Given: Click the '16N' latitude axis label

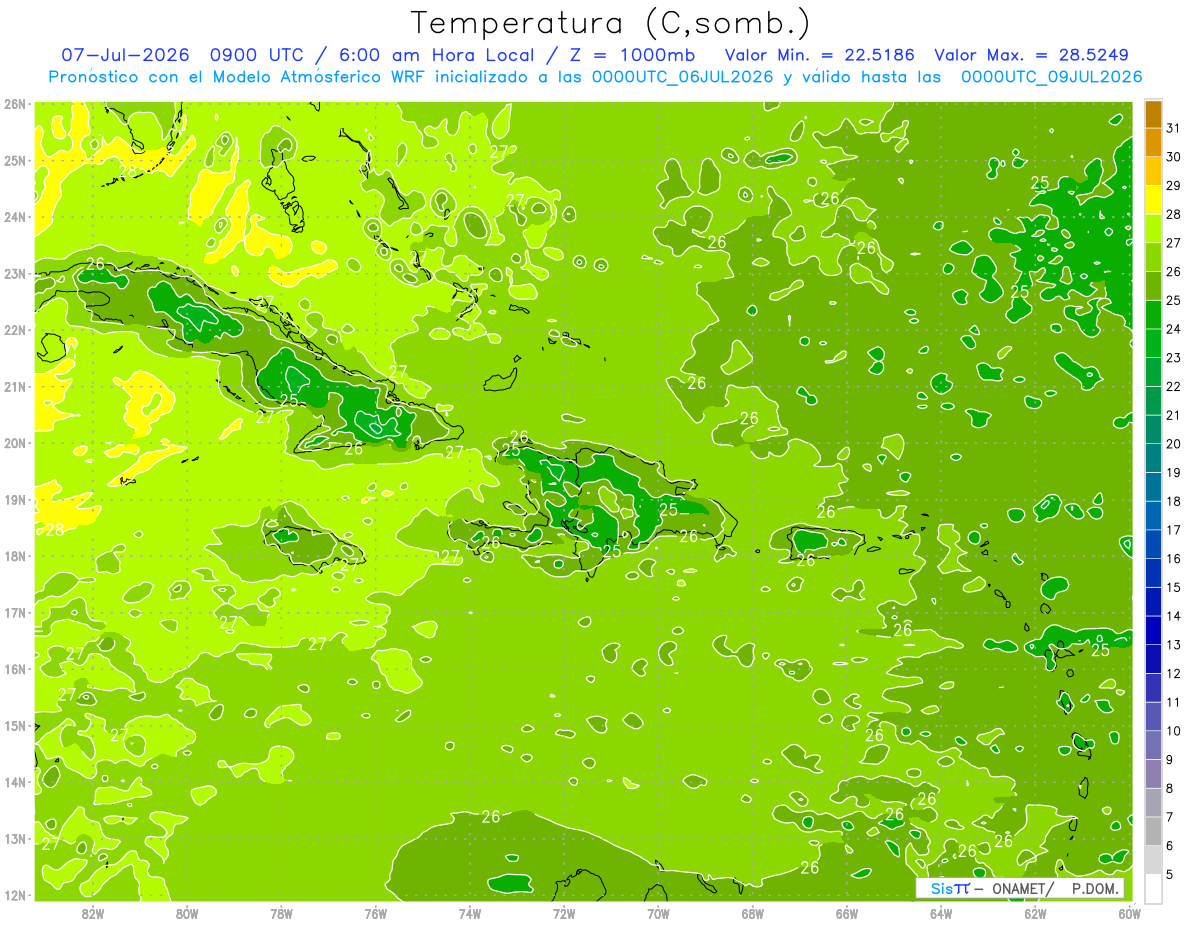Looking at the screenshot, I should [x=15, y=669].
